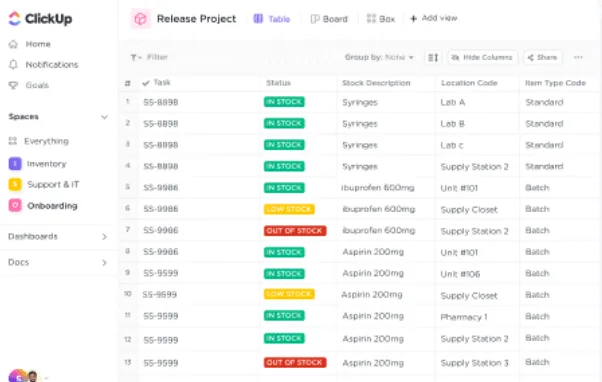Click the Release Project cube icon
This screenshot has width=602, height=382.
pyautogui.click(x=140, y=18)
